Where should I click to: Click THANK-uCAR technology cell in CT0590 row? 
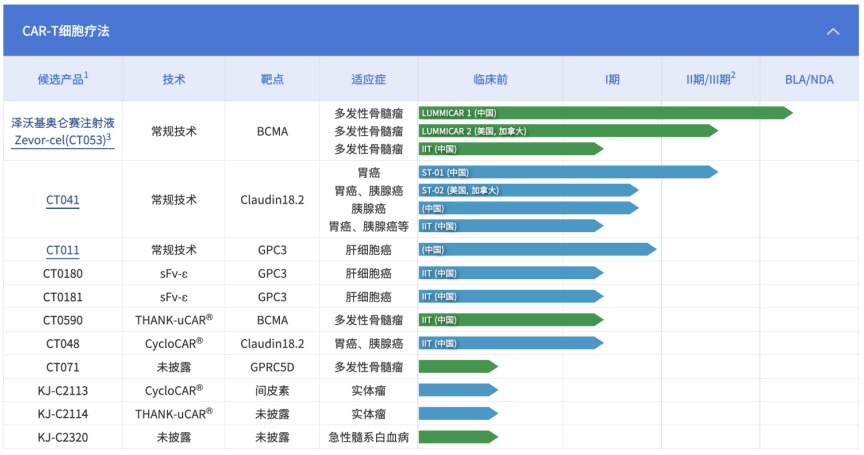click(173, 320)
